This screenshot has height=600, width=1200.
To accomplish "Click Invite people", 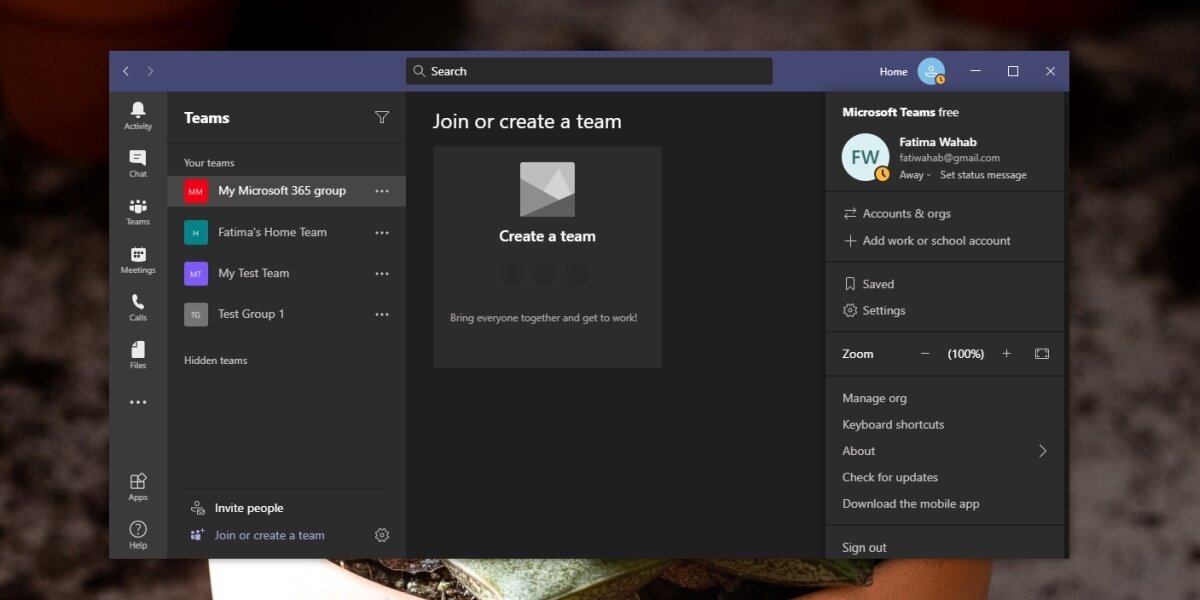I will point(237,508).
